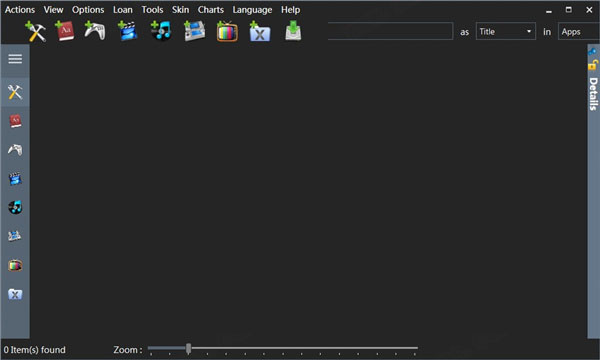This screenshot has width=600, height=360.
Task: Click the Add Movie clapperboard toolbar icon
Action: (127, 31)
